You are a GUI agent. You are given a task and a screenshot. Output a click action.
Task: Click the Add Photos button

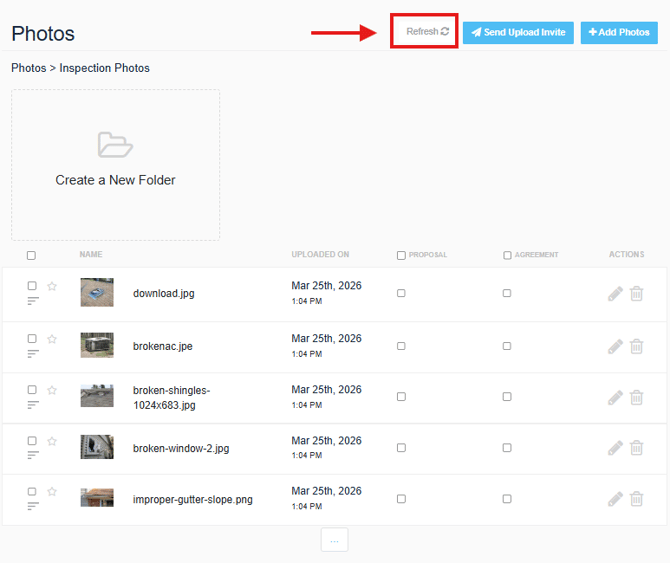[619, 32]
